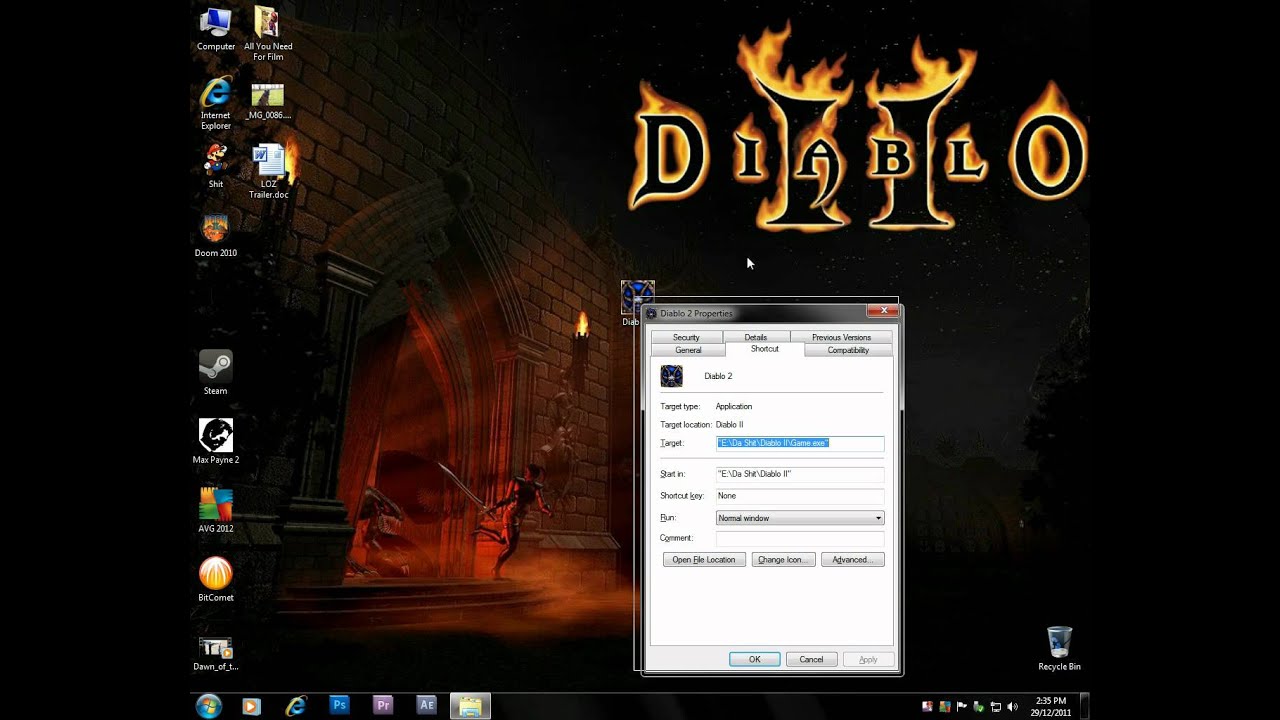Image resolution: width=1280 pixels, height=720 pixels.
Task: Click the network tray icon
Action: click(x=996, y=706)
